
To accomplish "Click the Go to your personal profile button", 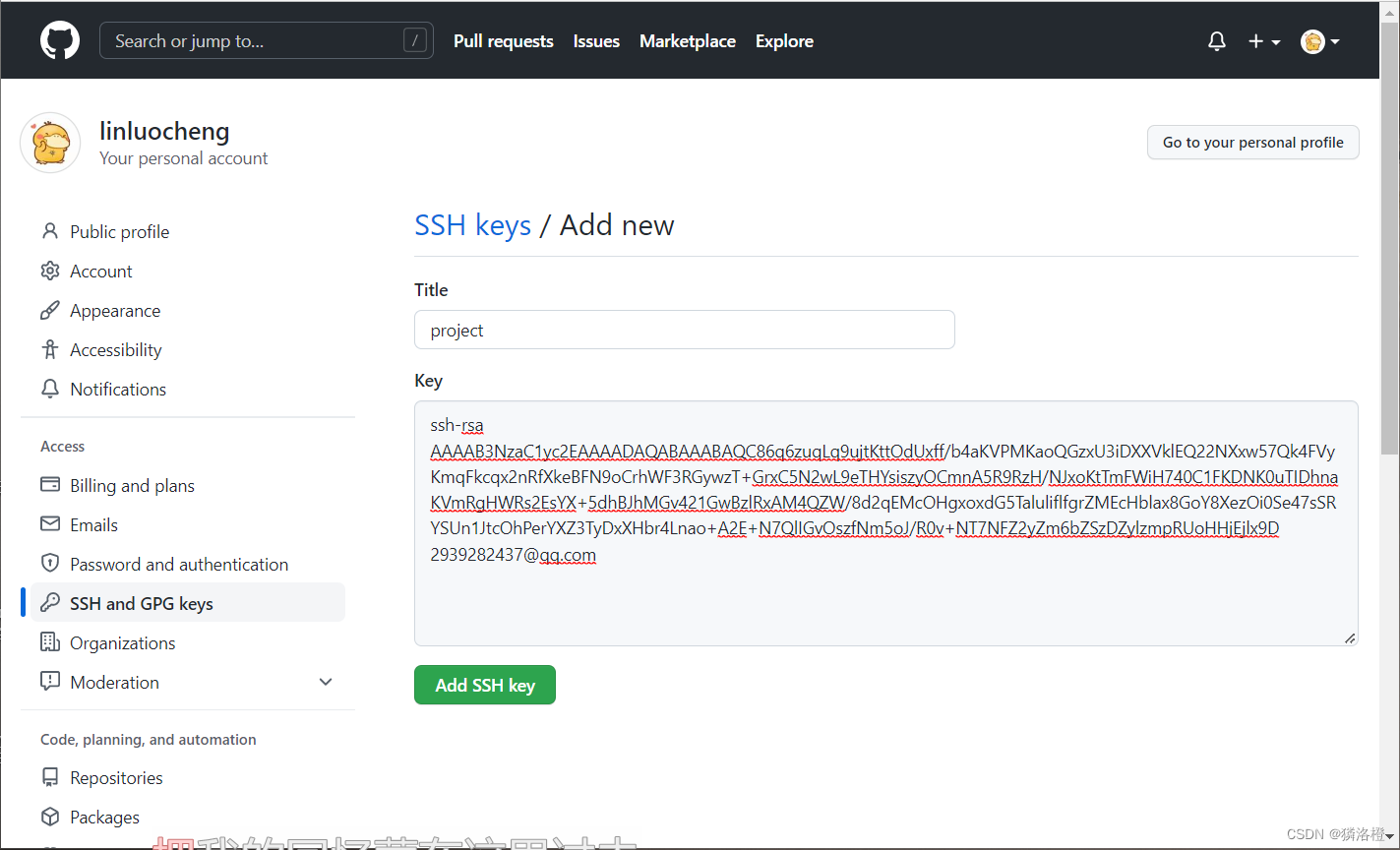I will [1252, 143].
